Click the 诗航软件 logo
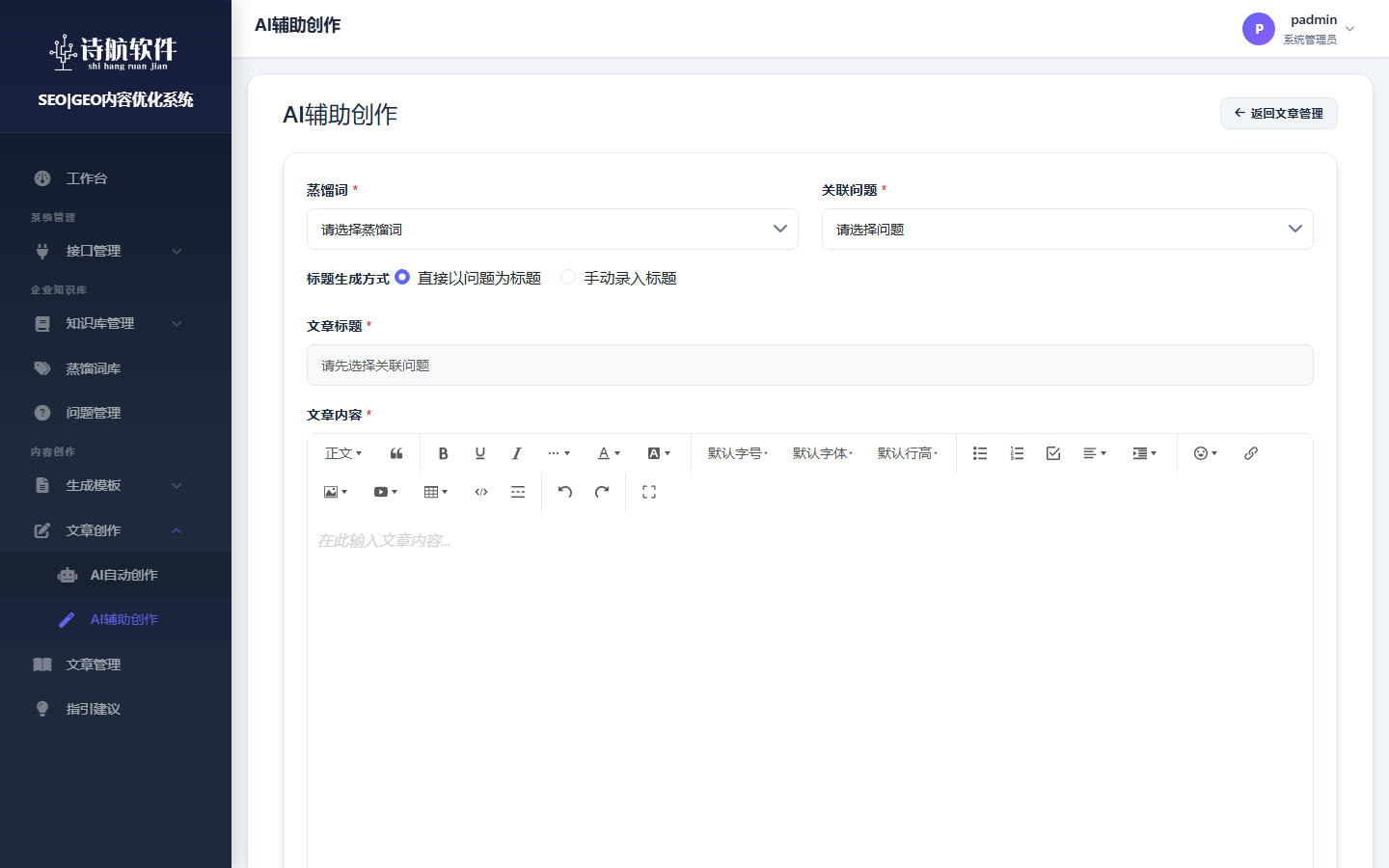Viewport: 1389px width, 868px height. 114,52
